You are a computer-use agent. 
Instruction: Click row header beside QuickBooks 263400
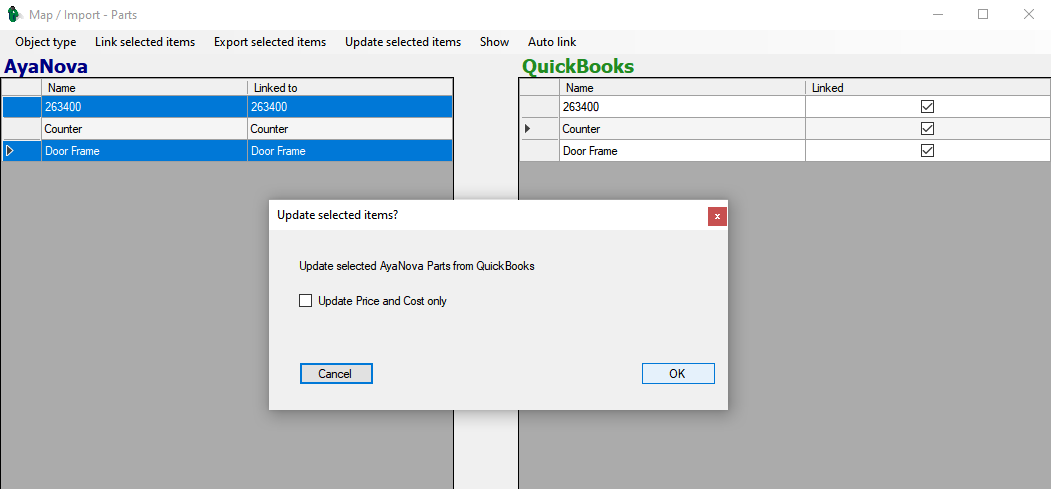pyautogui.click(x=540, y=107)
